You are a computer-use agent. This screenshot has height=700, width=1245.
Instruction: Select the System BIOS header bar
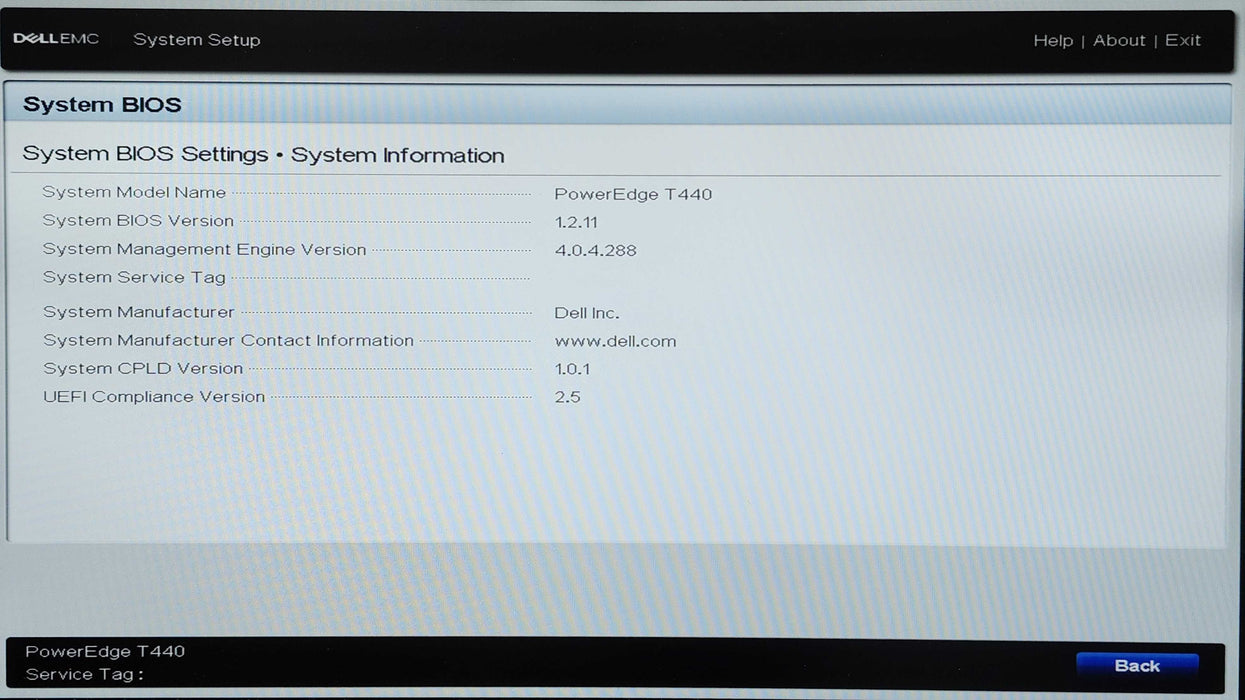(x=616, y=104)
